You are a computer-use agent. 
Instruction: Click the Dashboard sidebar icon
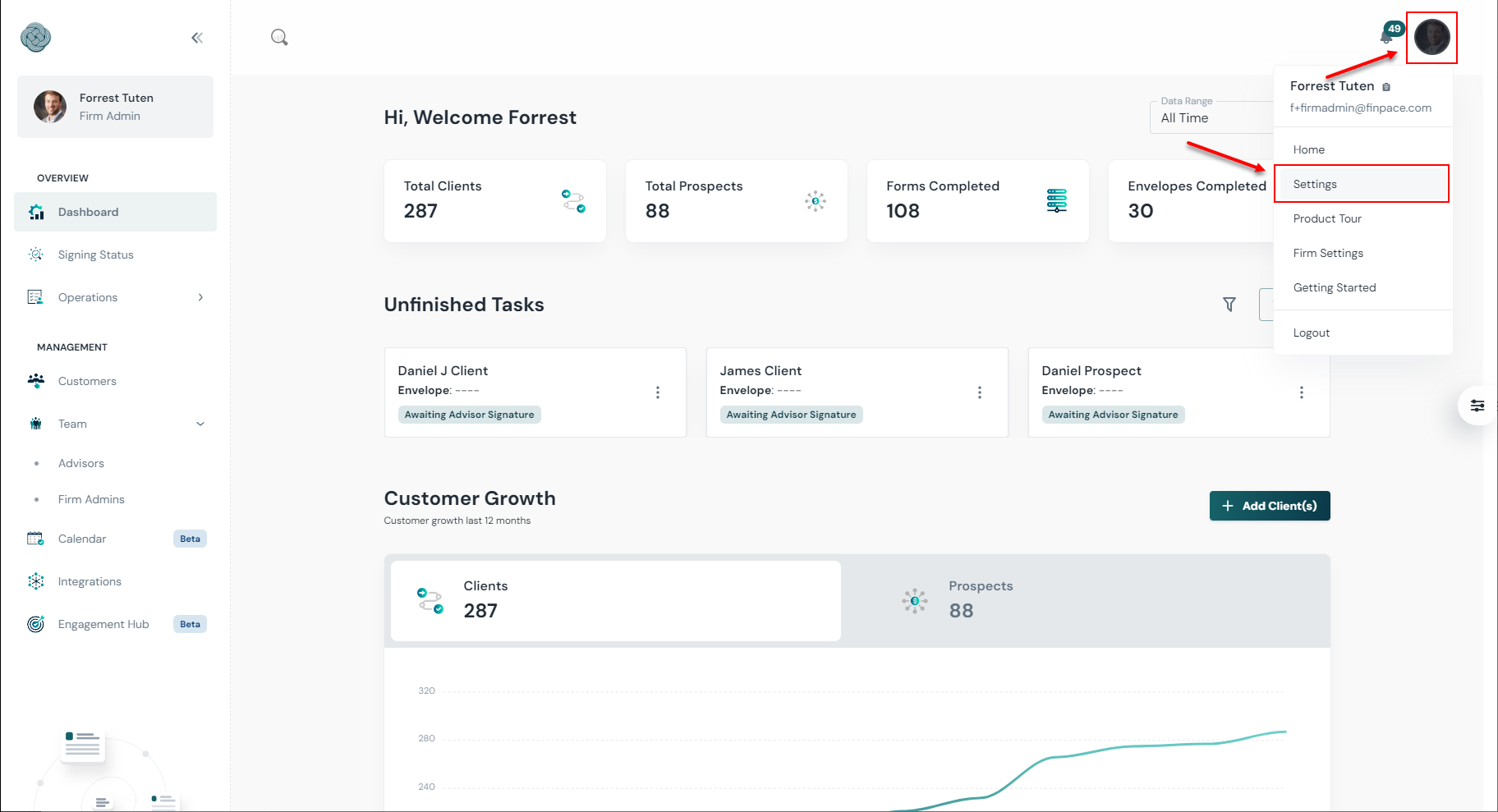click(x=36, y=212)
